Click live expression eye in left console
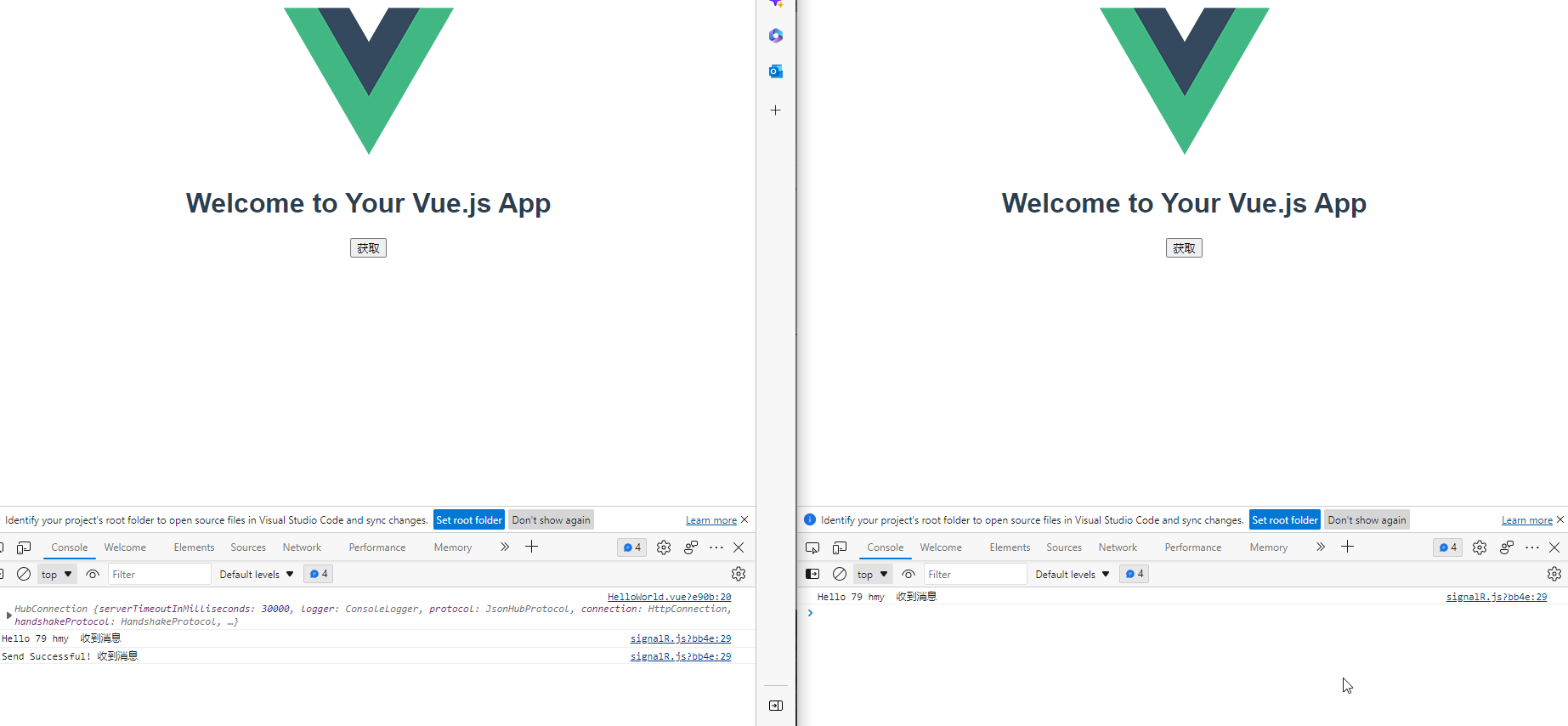 93,574
